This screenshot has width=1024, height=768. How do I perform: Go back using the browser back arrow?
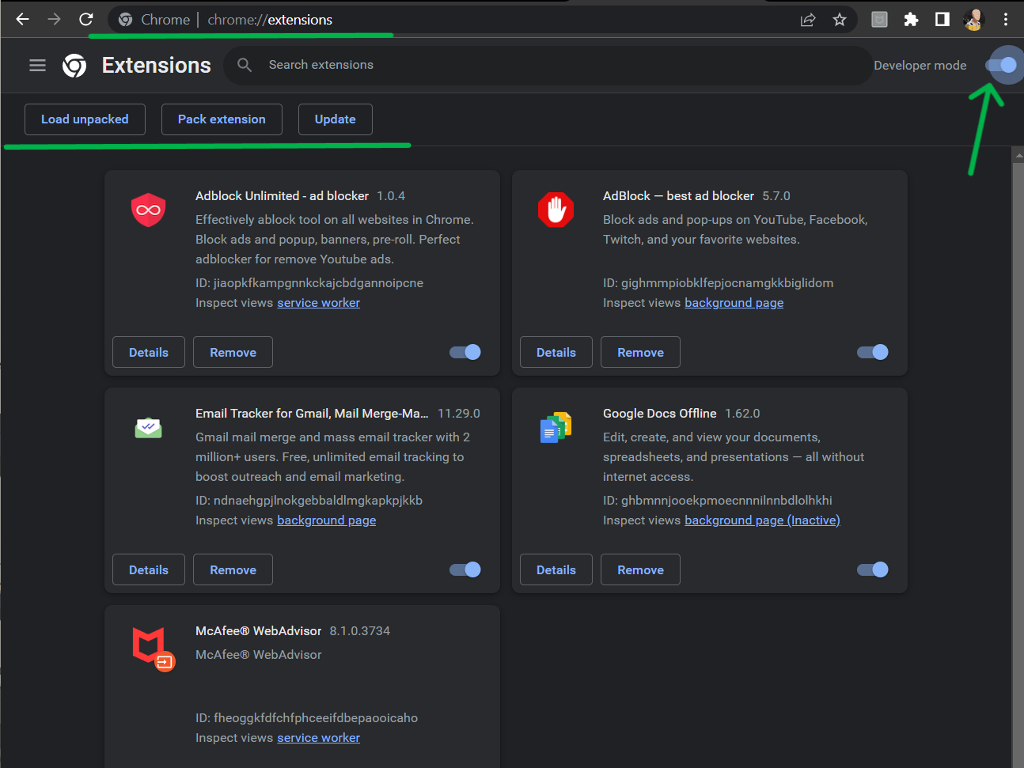22,20
